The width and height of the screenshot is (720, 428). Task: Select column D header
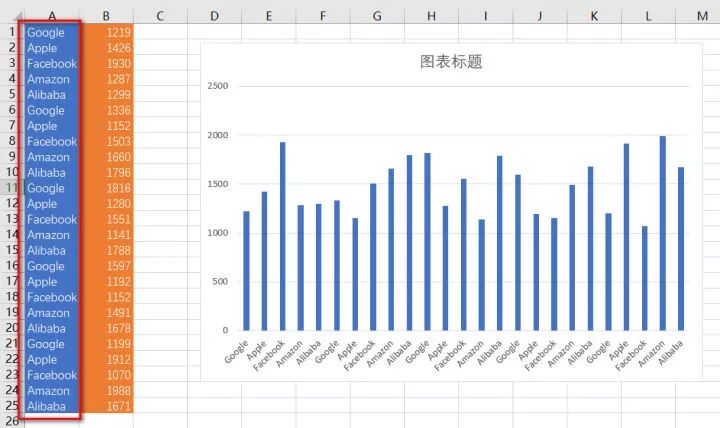(214, 16)
